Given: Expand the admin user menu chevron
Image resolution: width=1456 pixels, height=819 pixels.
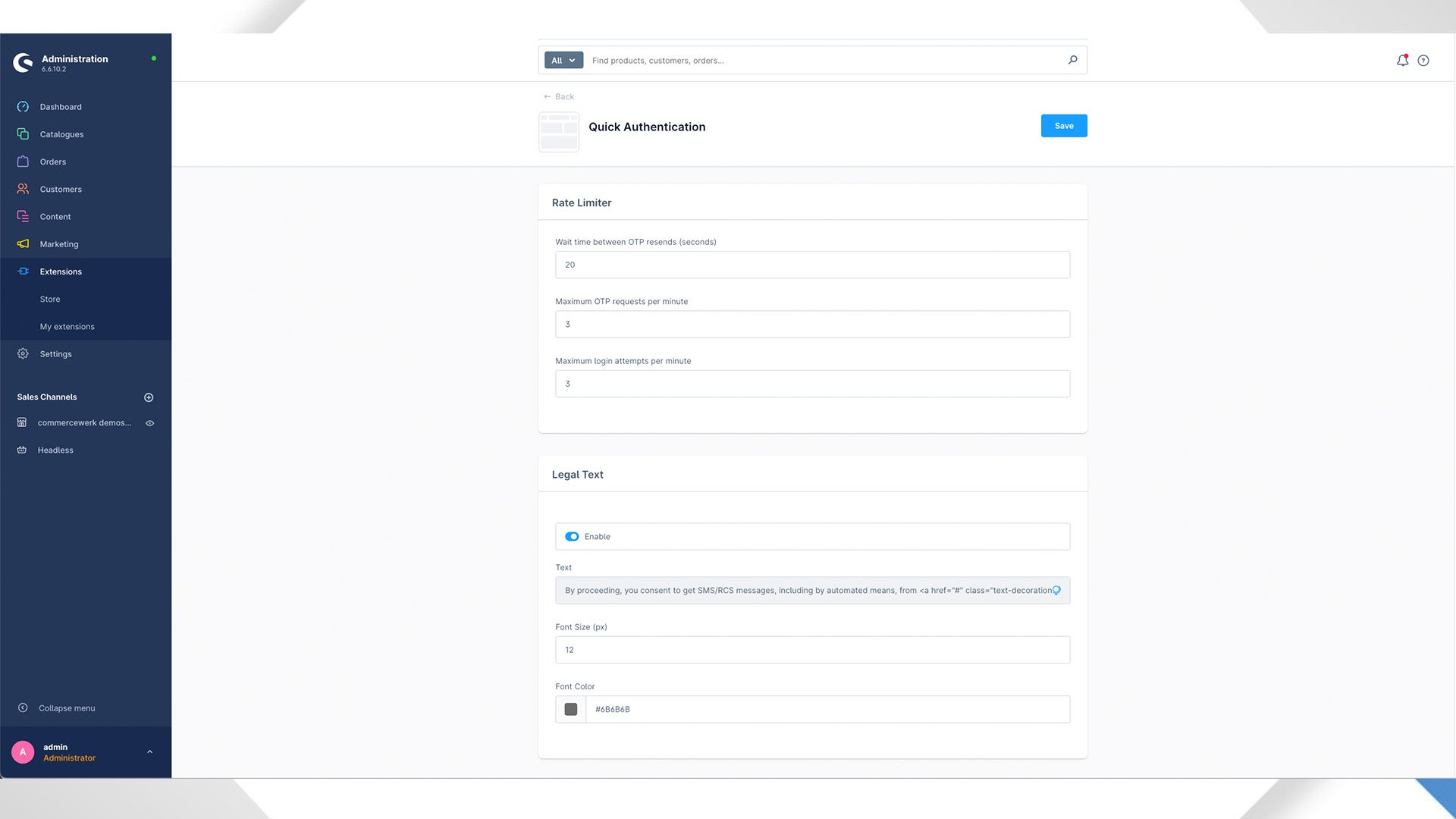Looking at the screenshot, I should click(149, 752).
